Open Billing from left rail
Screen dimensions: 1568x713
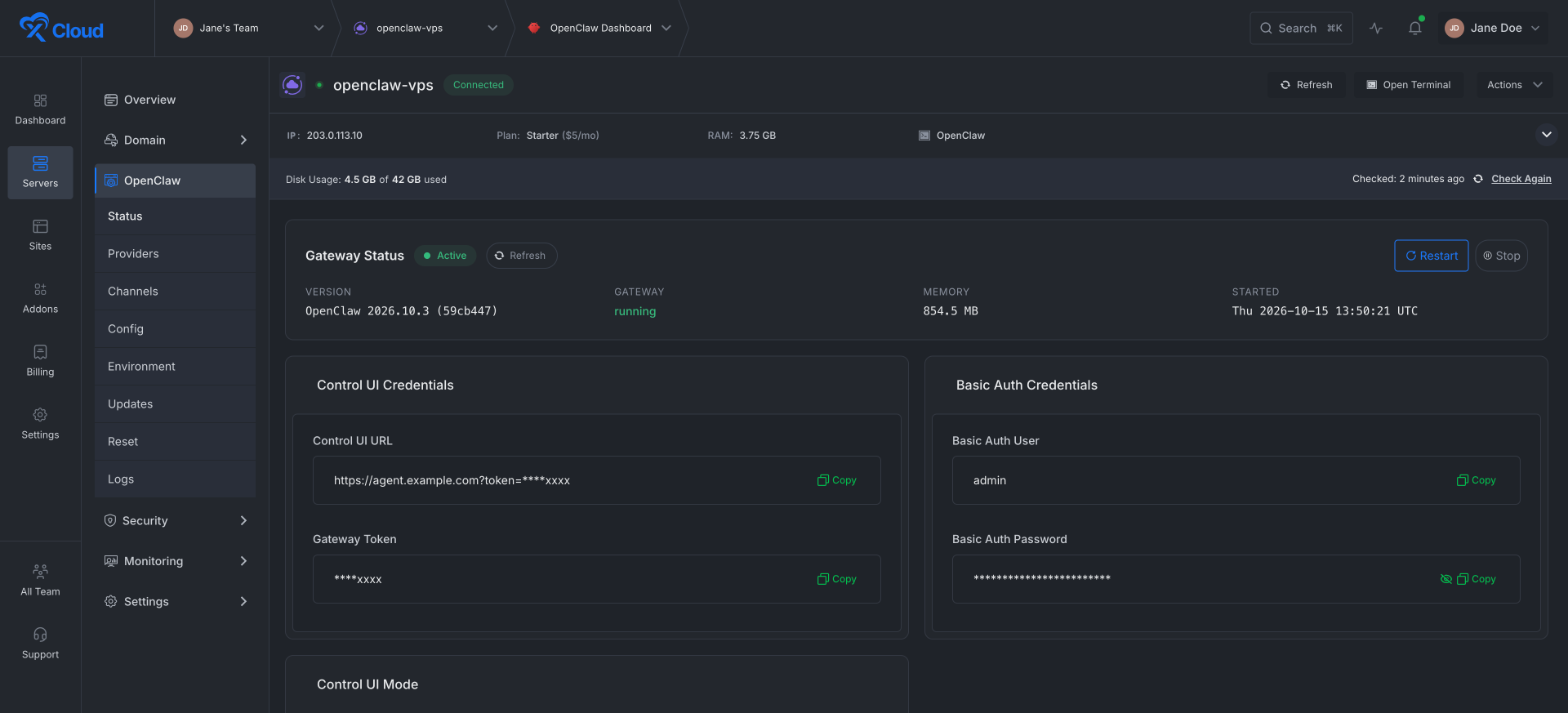40,361
